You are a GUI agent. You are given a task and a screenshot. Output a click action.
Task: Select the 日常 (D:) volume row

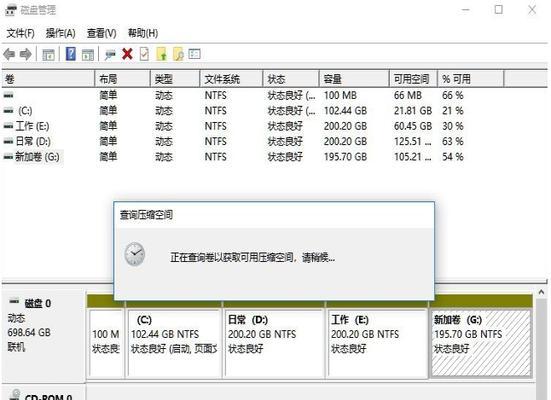tap(253, 141)
